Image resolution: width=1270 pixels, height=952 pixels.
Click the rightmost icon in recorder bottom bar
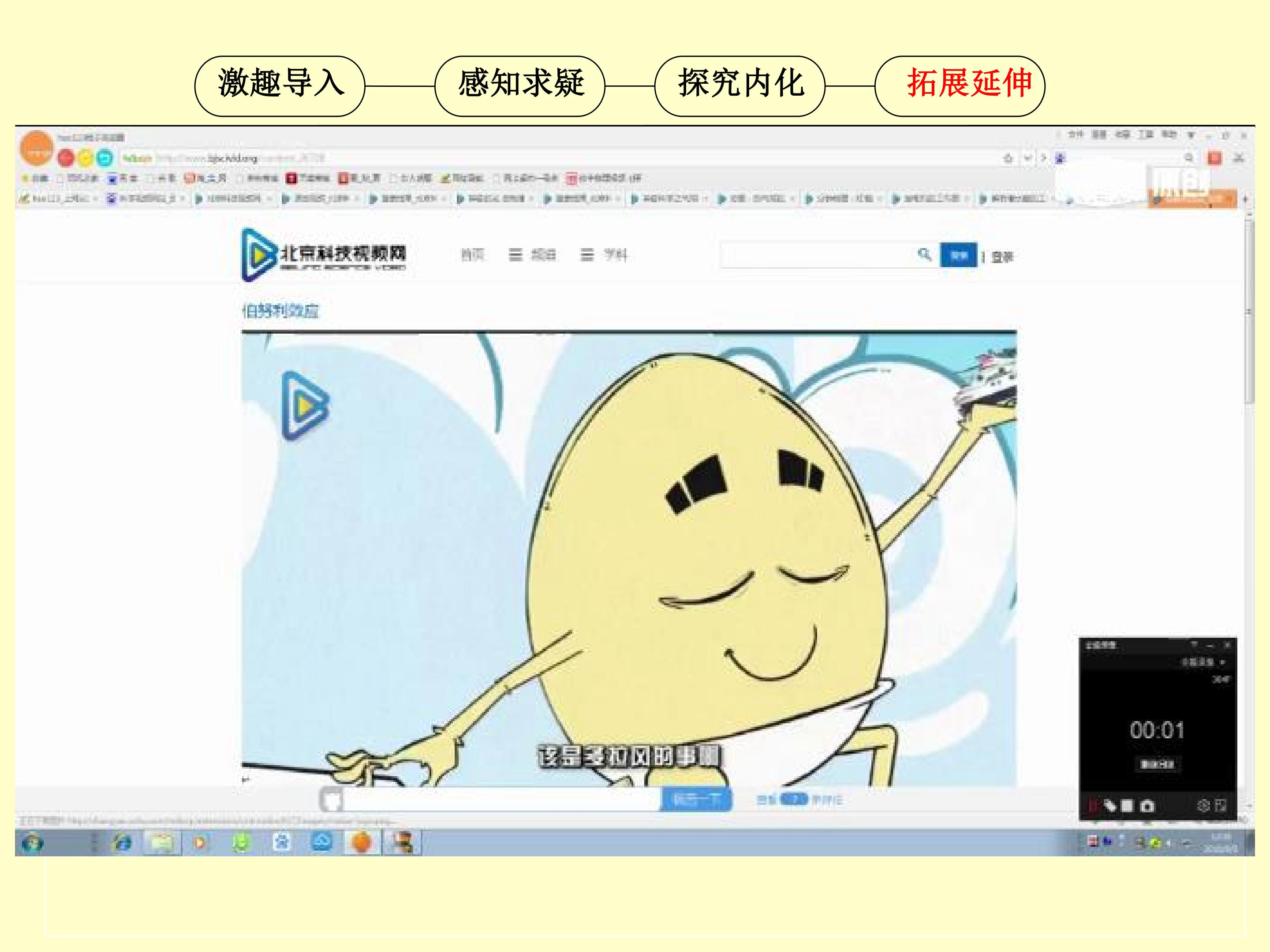(1221, 805)
